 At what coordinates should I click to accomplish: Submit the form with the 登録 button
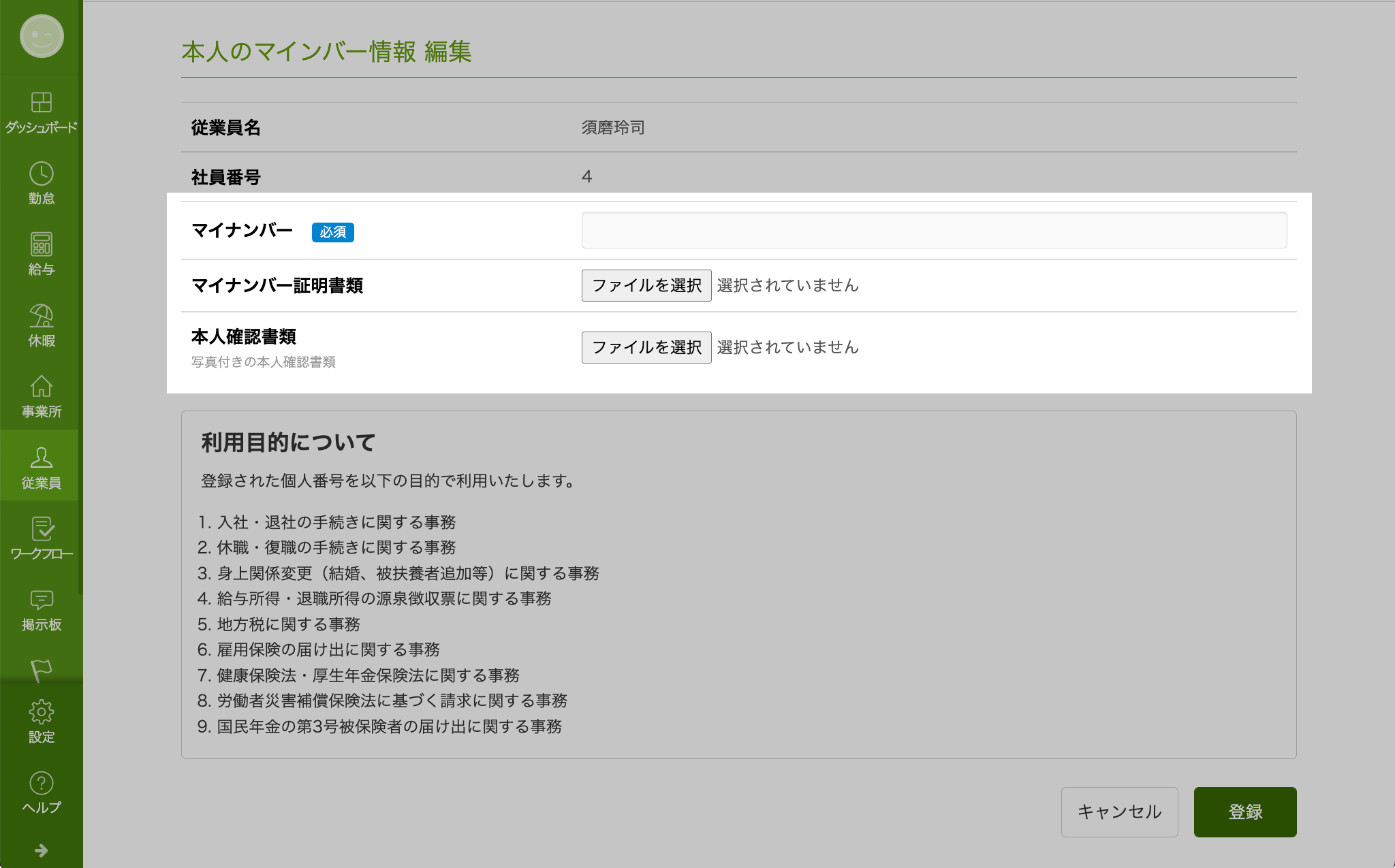pos(1244,811)
